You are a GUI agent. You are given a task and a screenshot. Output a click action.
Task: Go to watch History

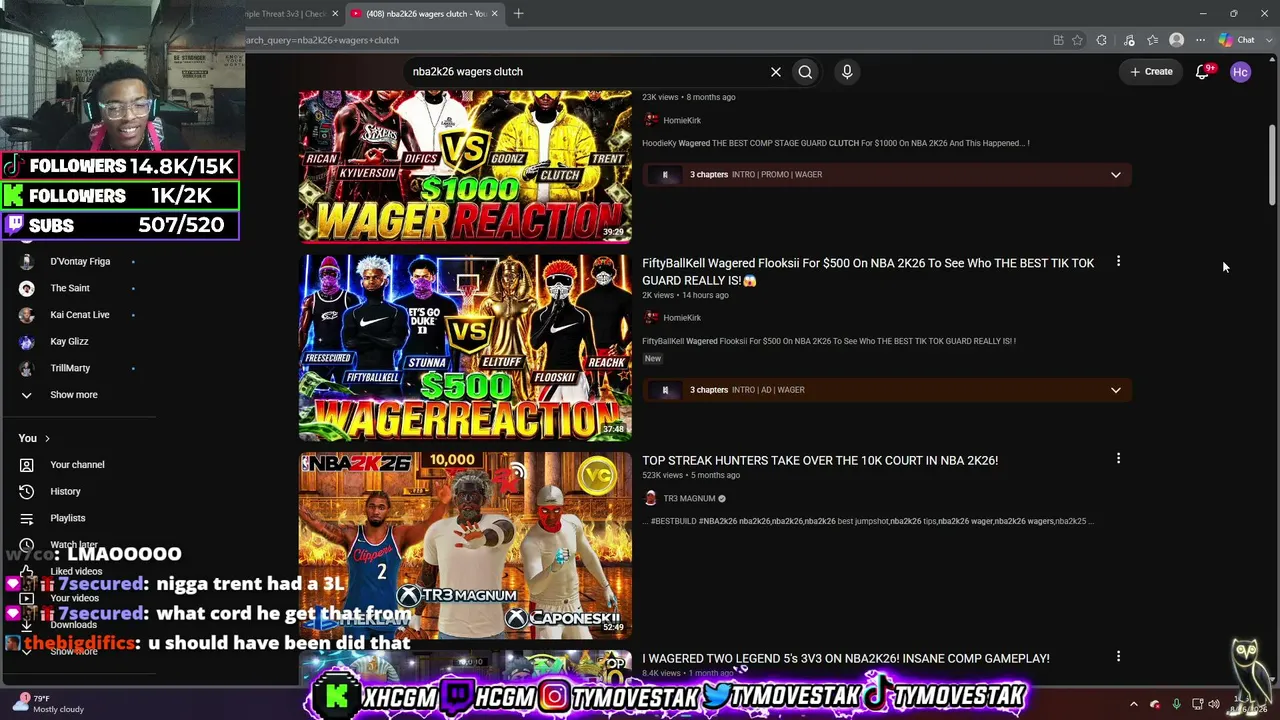65,491
